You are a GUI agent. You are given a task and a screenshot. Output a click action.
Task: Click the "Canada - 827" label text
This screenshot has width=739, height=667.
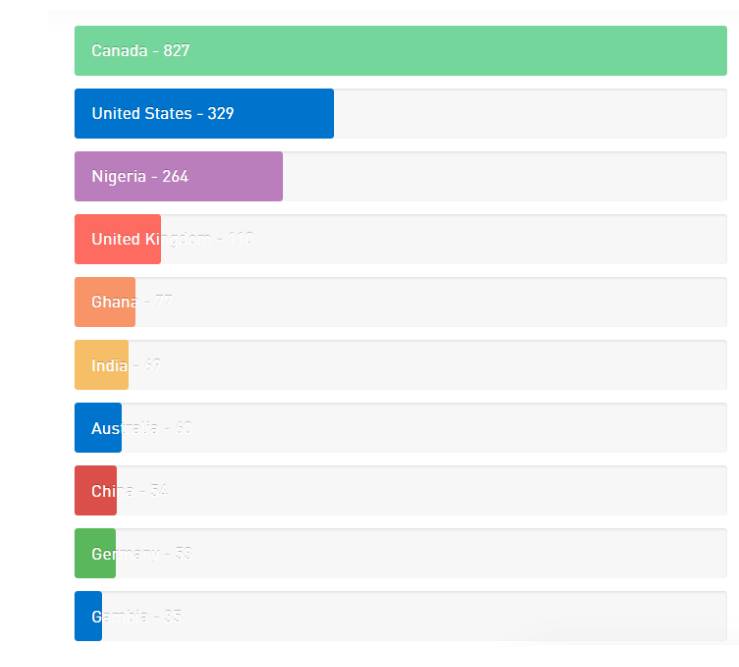point(140,51)
